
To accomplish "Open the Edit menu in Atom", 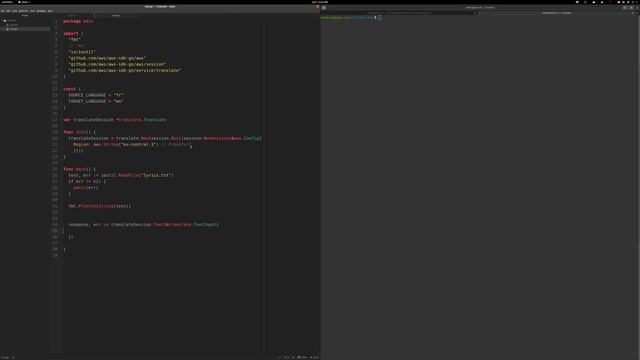I will click(8, 11).
